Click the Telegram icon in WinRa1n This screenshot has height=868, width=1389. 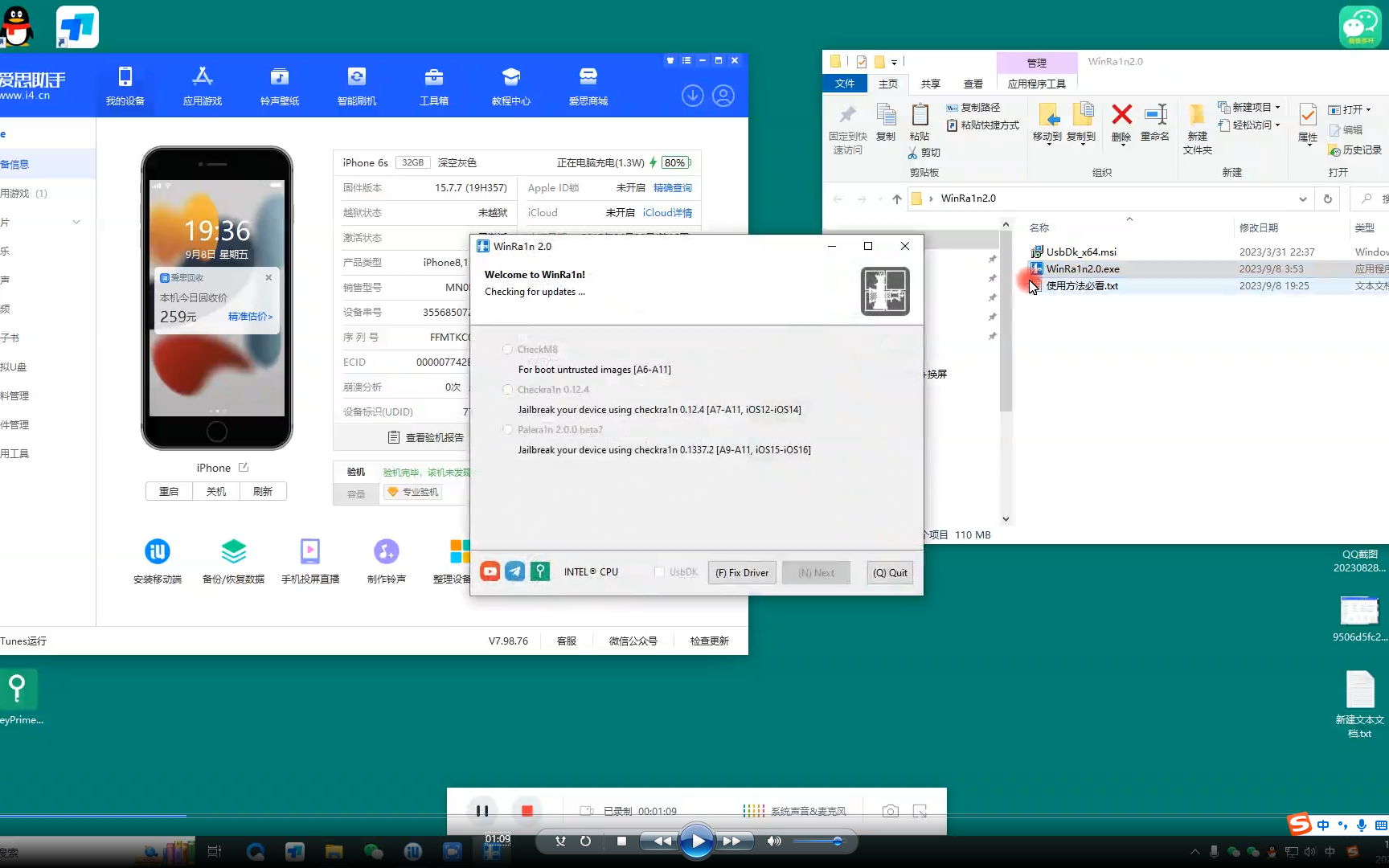[x=515, y=571]
